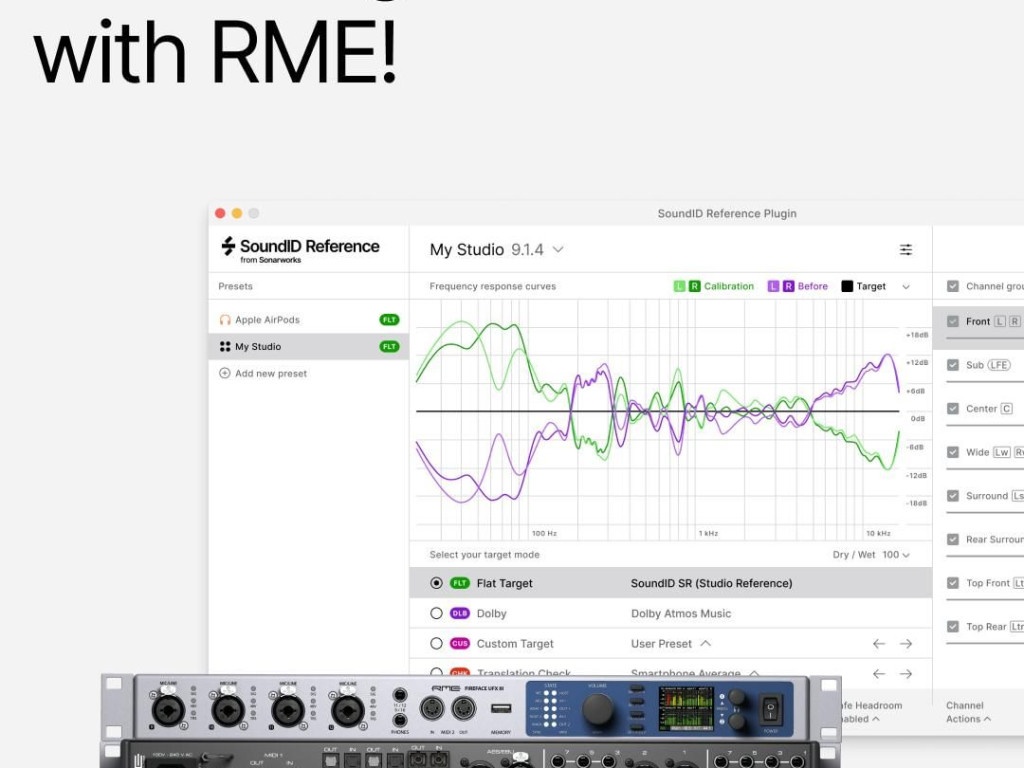Select the Custom Target radio button
The width and height of the screenshot is (1024, 768).
[x=436, y=644]
